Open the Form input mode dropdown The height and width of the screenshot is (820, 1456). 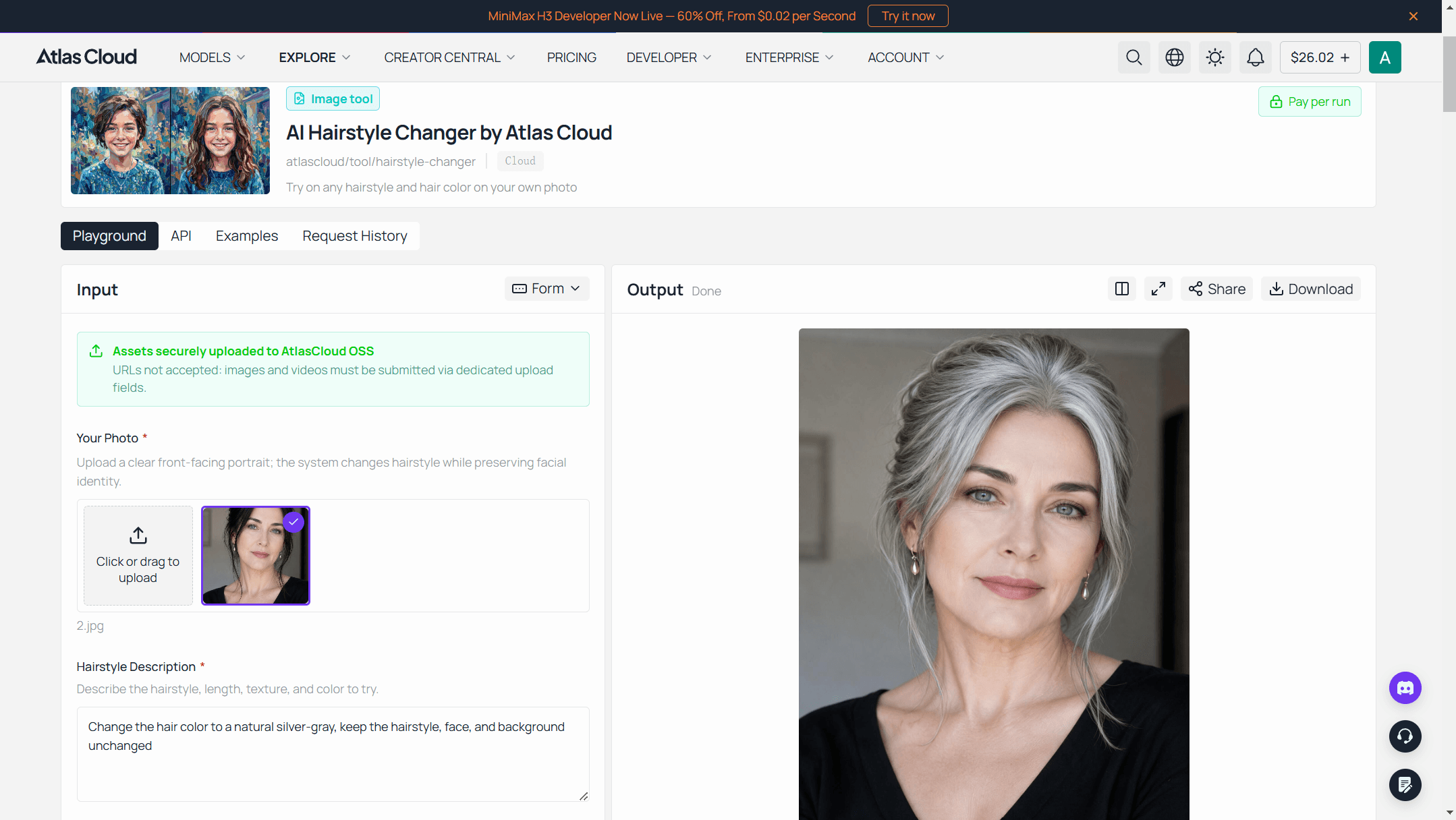click(x=547, y=289)
